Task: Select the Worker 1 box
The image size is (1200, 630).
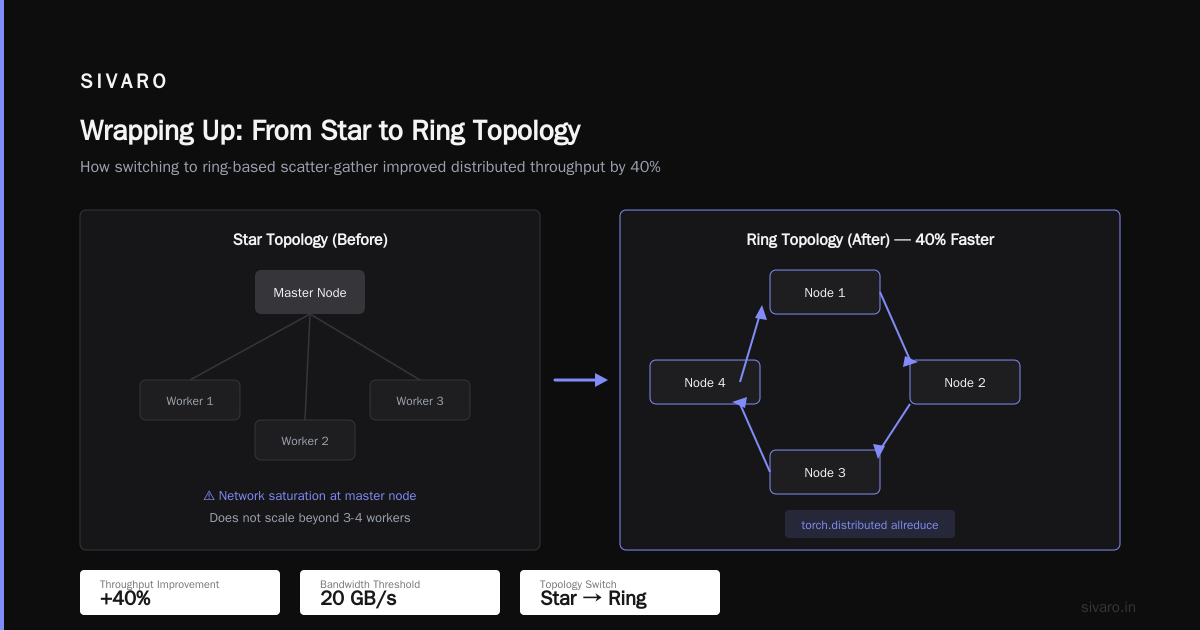Action: tap(190, 400)
